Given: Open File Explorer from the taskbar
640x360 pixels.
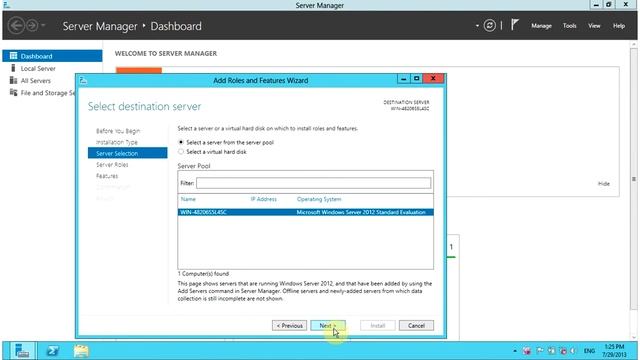Looking at the screenshot, I should (81, 351).
